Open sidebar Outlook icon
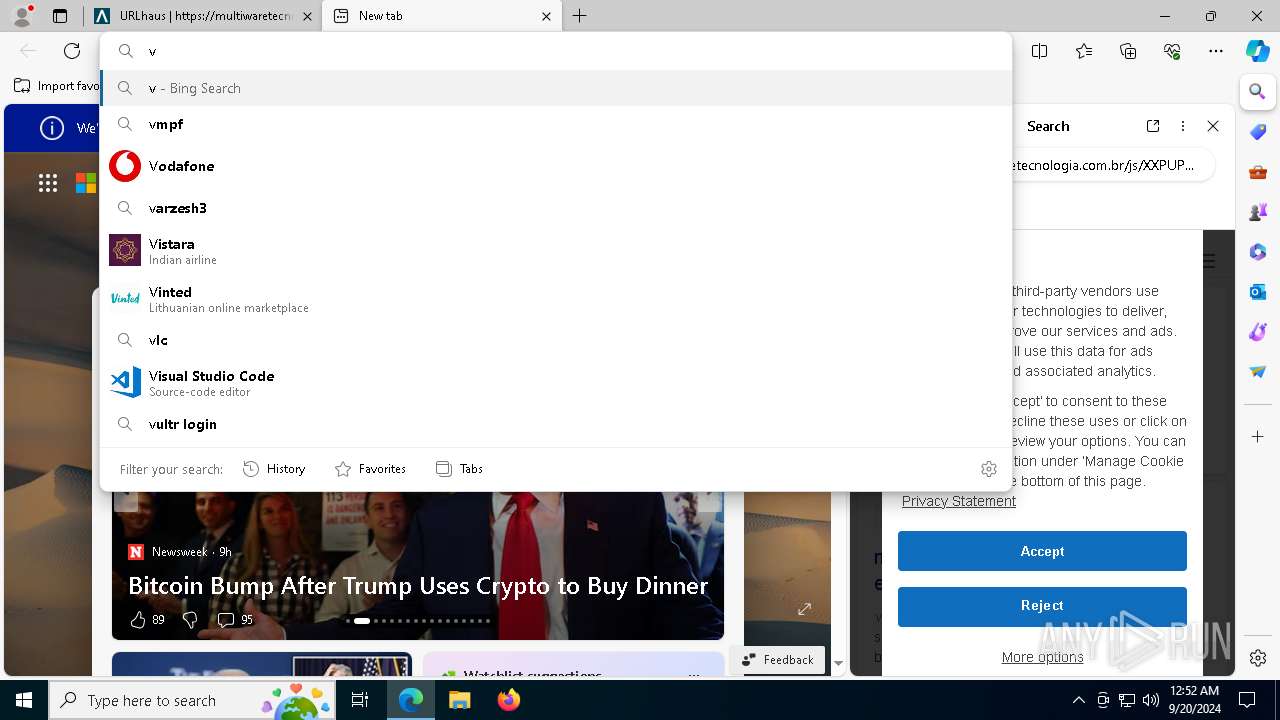This screenshot has height=720, width=1280. (1258, 292)
